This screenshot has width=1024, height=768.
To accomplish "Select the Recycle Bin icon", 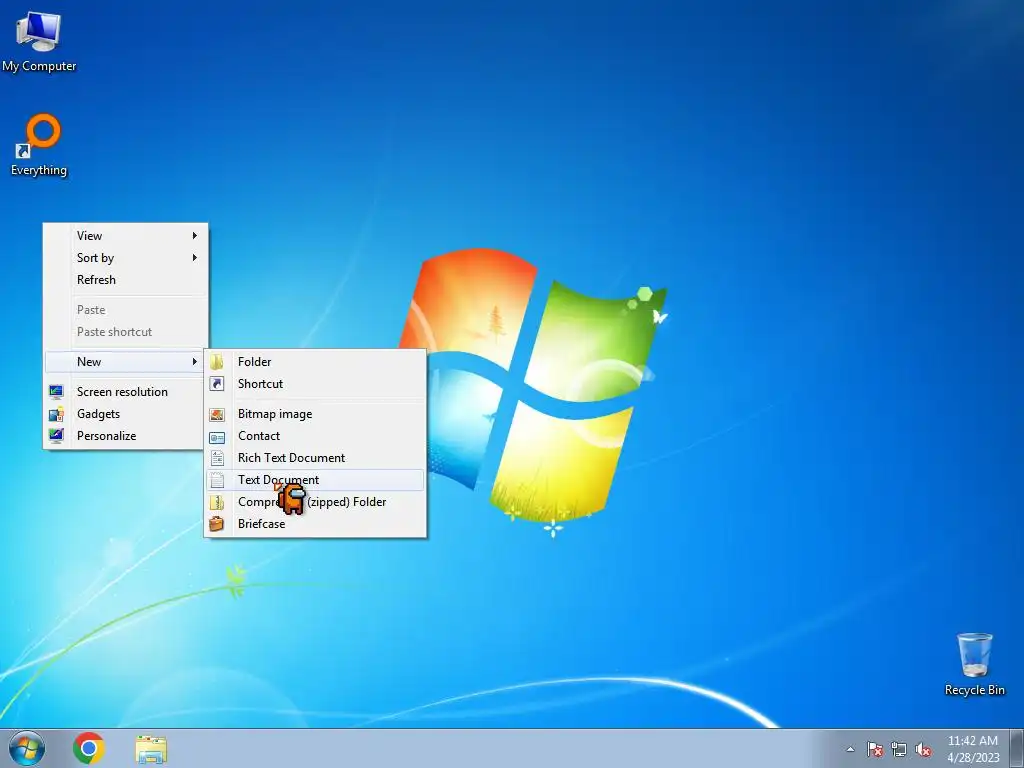I will click(x=974, y=664).
